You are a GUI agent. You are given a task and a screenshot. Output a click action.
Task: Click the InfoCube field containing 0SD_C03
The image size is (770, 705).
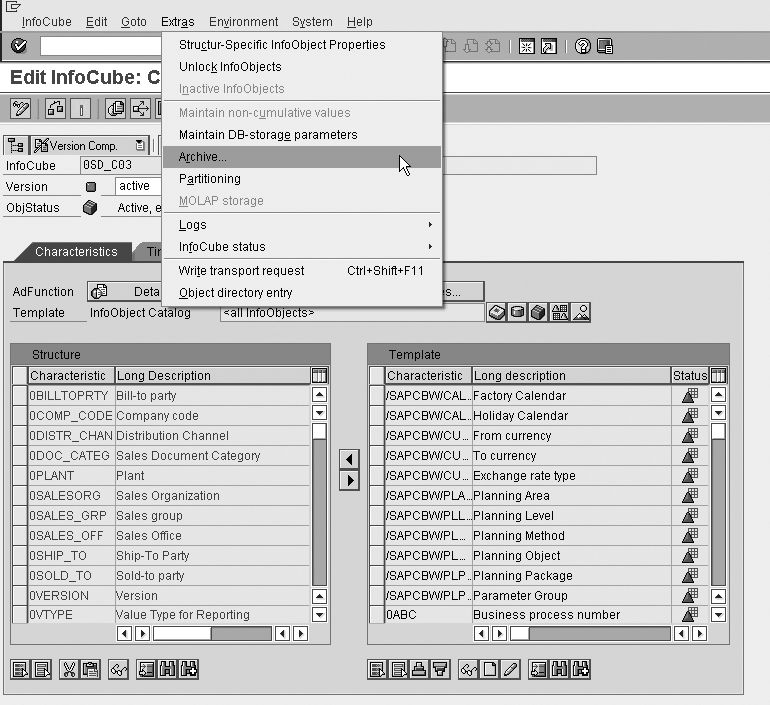pos(121,165)
